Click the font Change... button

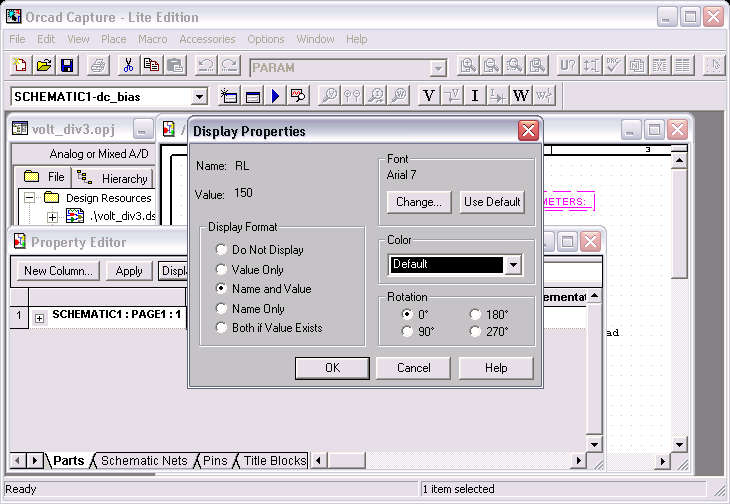point(419,202)
